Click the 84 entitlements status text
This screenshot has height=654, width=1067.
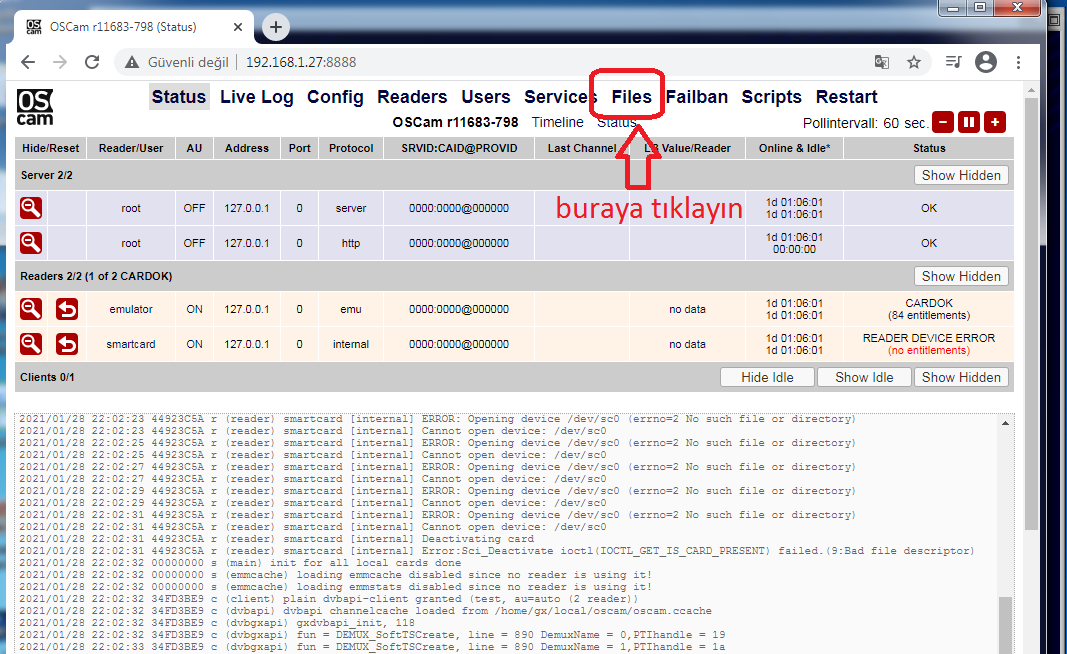point(929,315)
